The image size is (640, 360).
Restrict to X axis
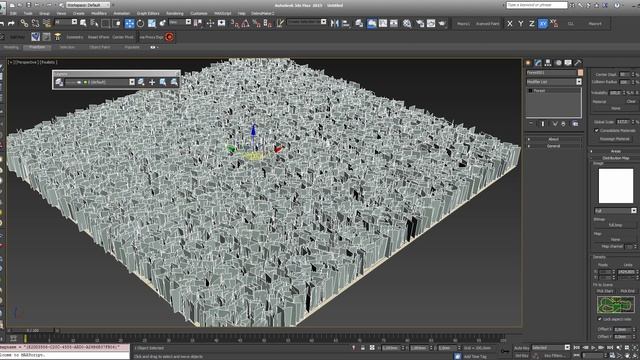coord(510,24)
